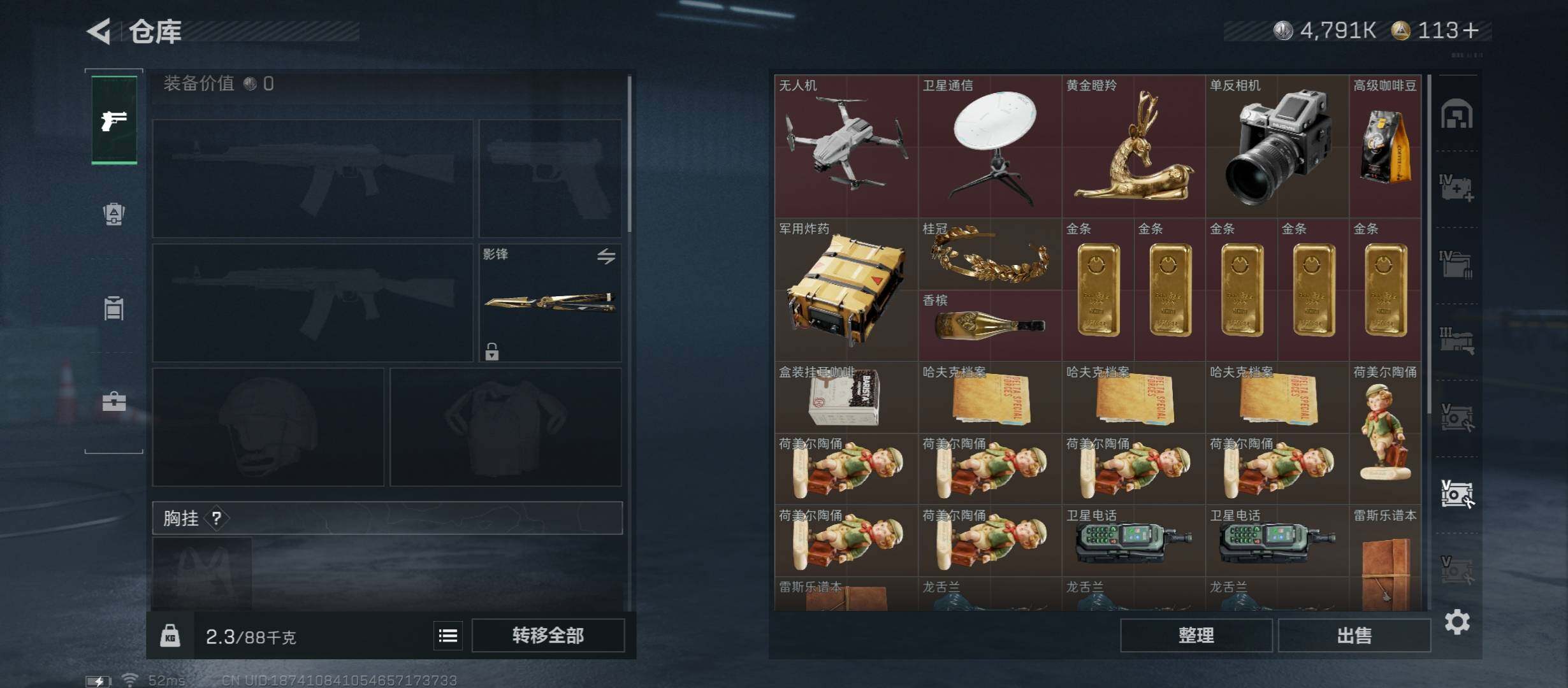Open the chest rig clipboard sidebar icon

click(114, 308)
